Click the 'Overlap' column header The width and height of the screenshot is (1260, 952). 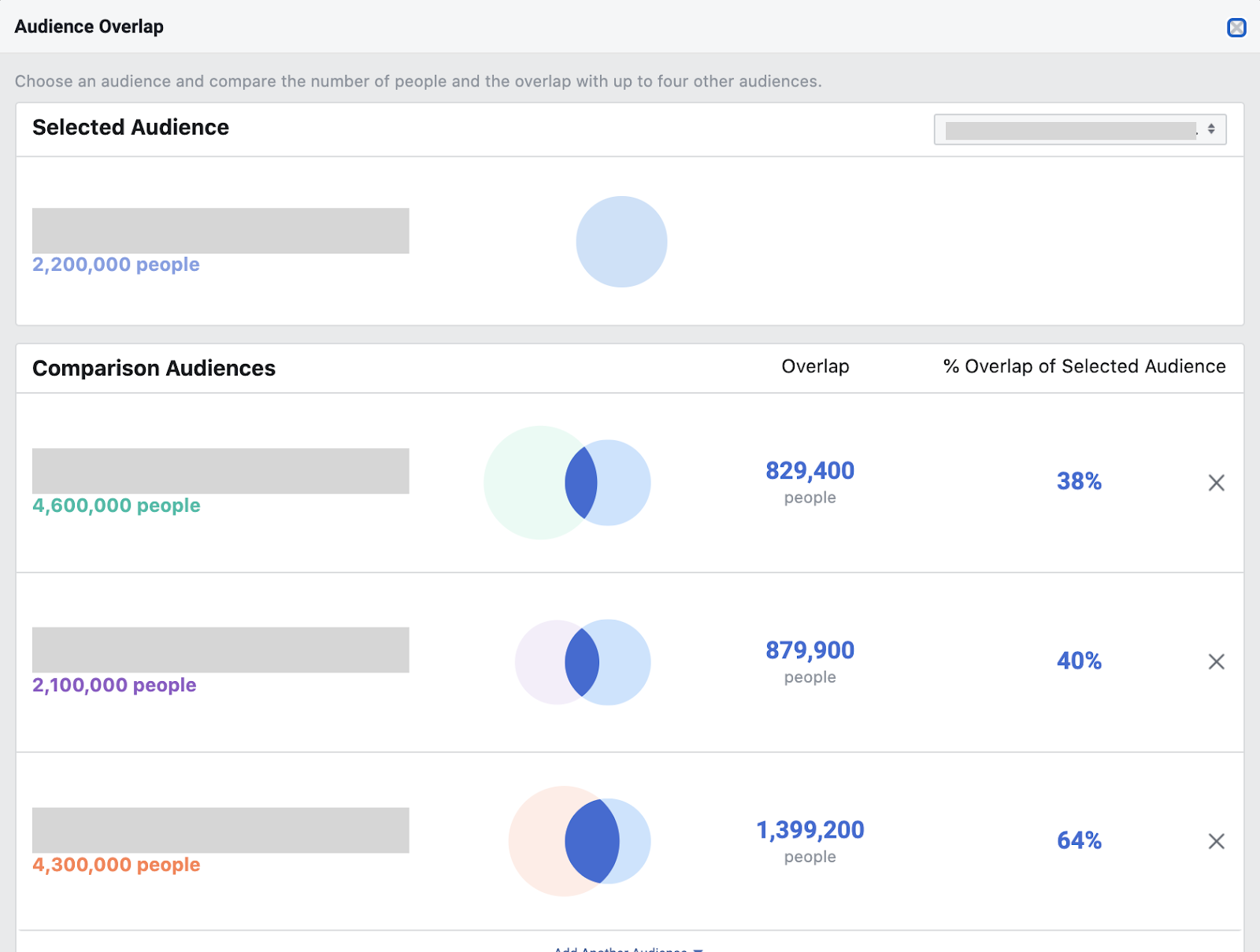click(815, 366)
